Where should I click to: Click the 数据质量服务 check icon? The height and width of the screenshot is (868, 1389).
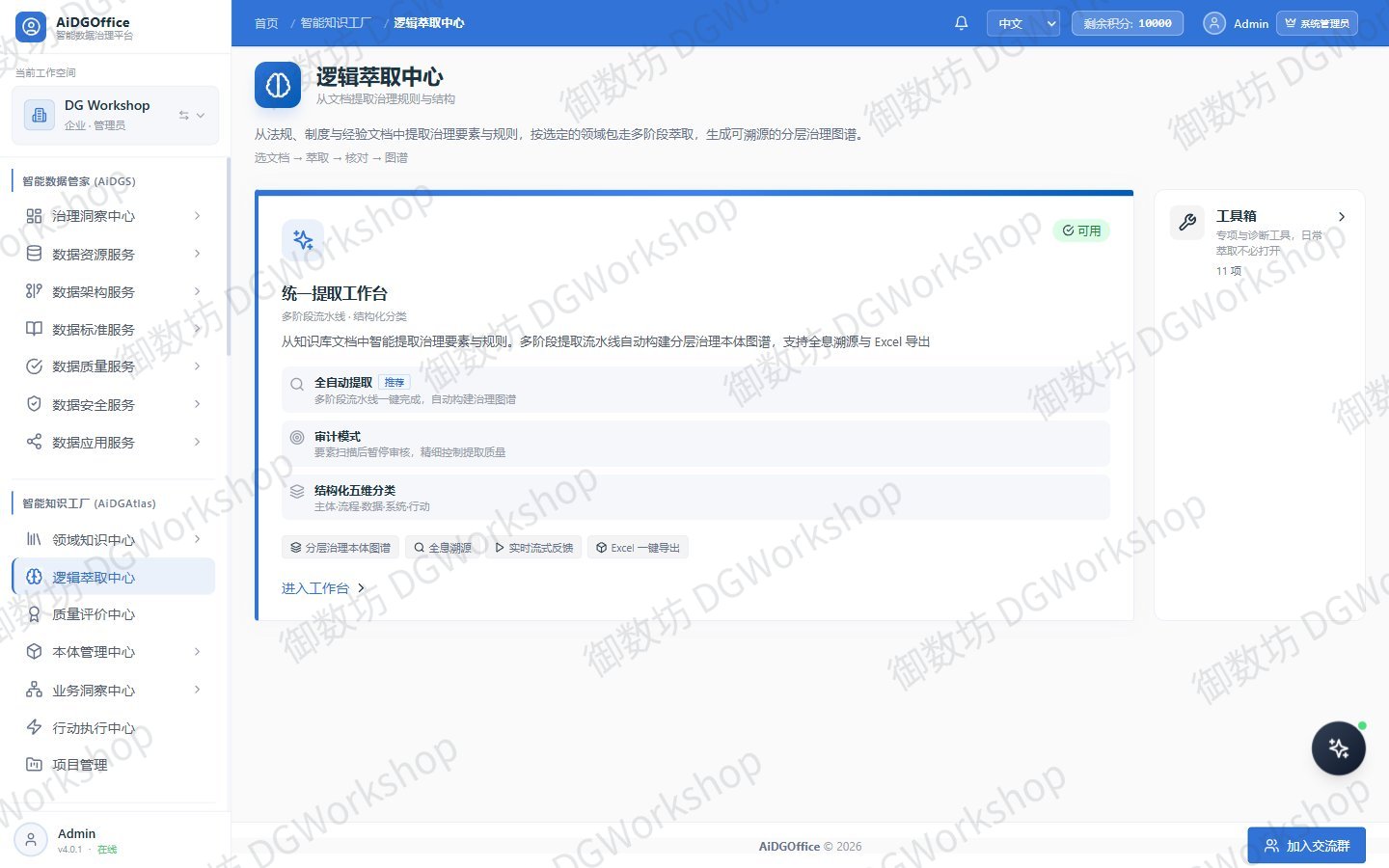point(34,366)
